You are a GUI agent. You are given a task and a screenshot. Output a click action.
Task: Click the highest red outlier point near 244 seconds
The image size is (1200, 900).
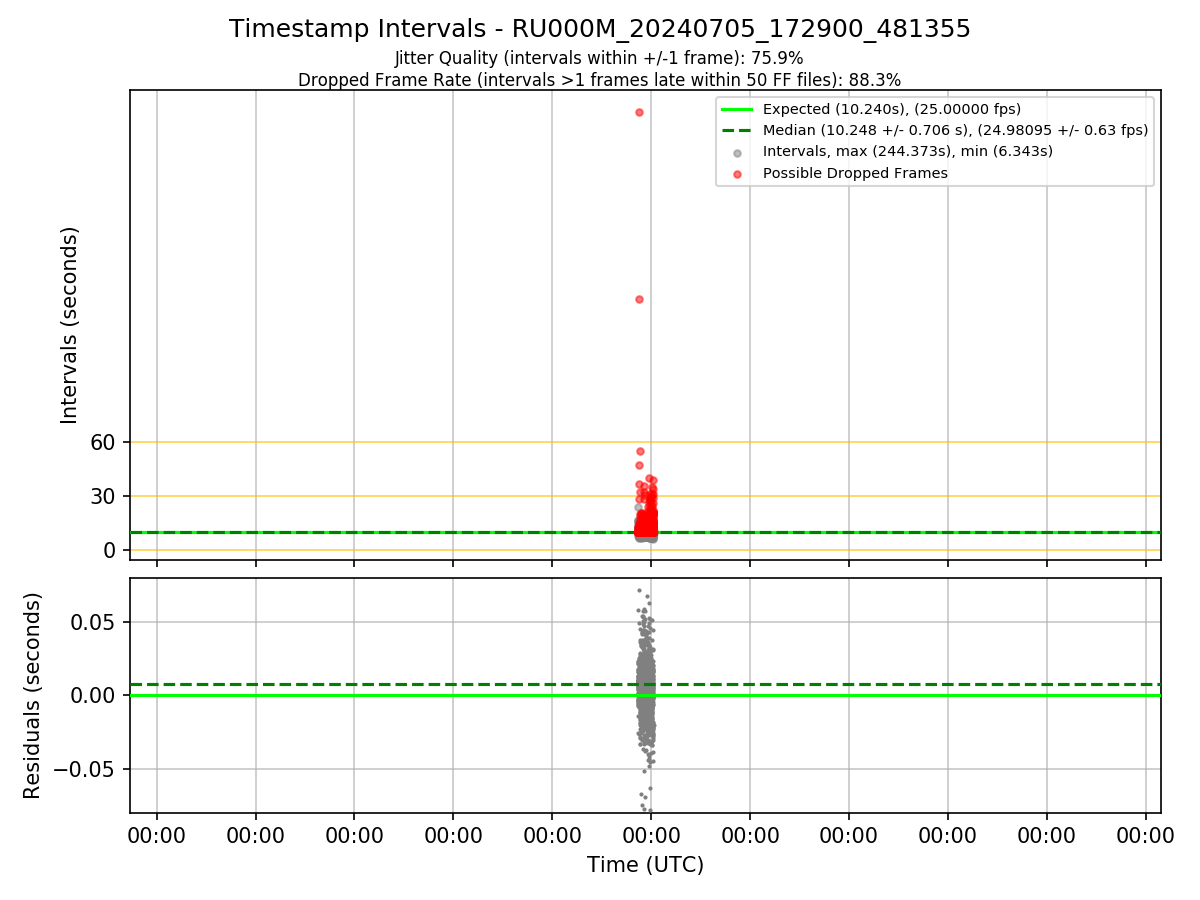639,112
